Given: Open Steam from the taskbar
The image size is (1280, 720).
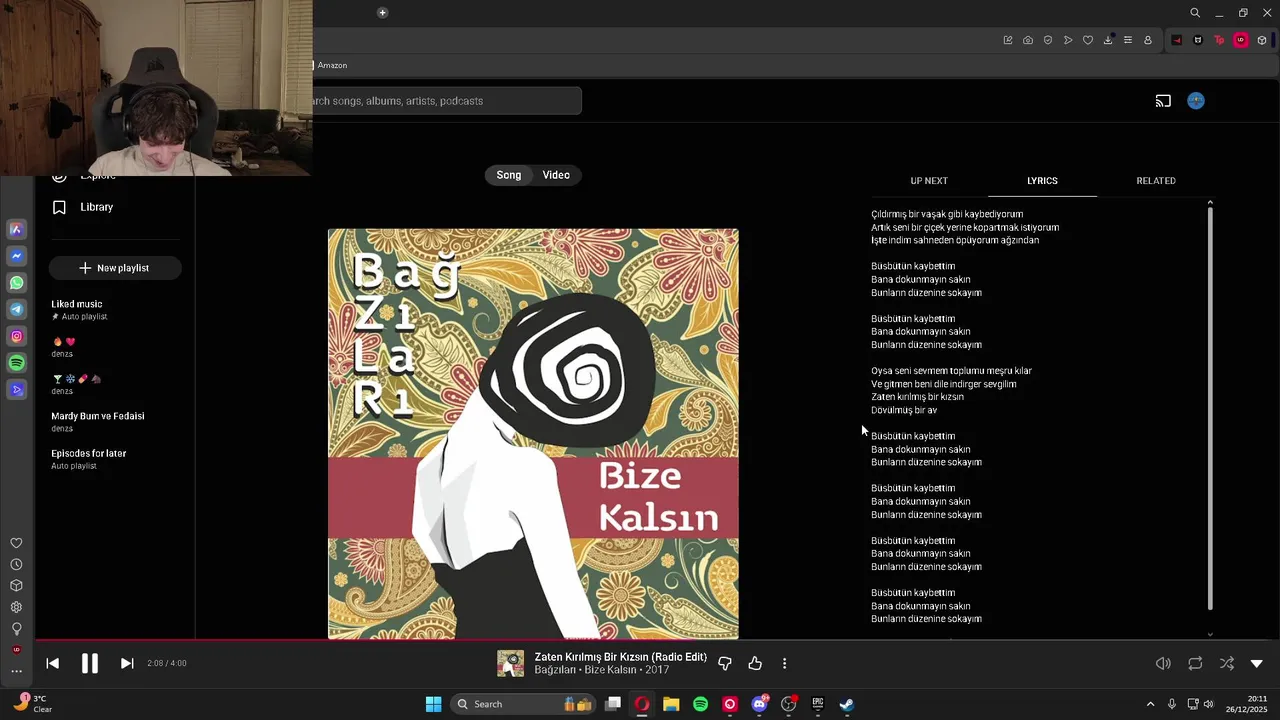Looking at the screenshot, I should pos(847,704).
